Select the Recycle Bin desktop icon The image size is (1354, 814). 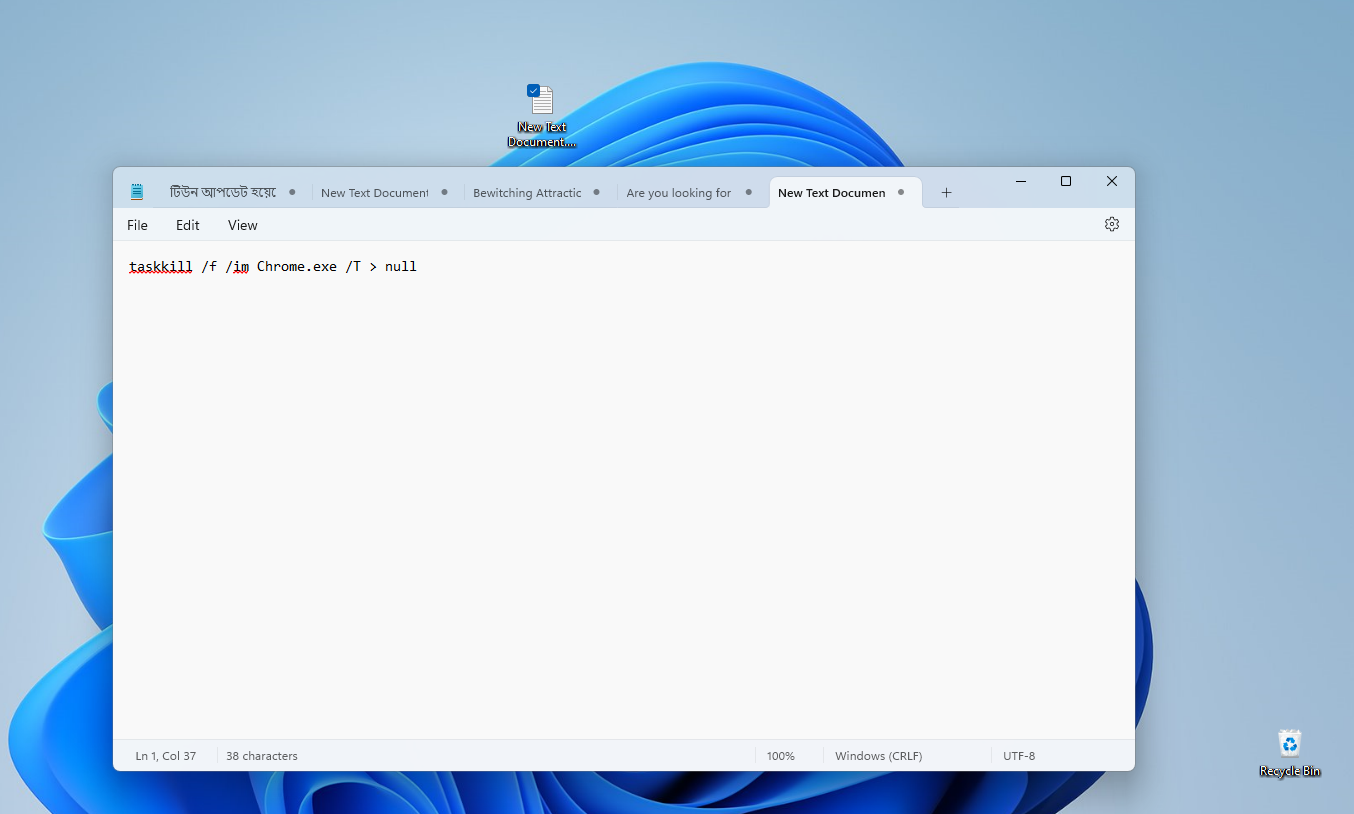pos(1290,753)
